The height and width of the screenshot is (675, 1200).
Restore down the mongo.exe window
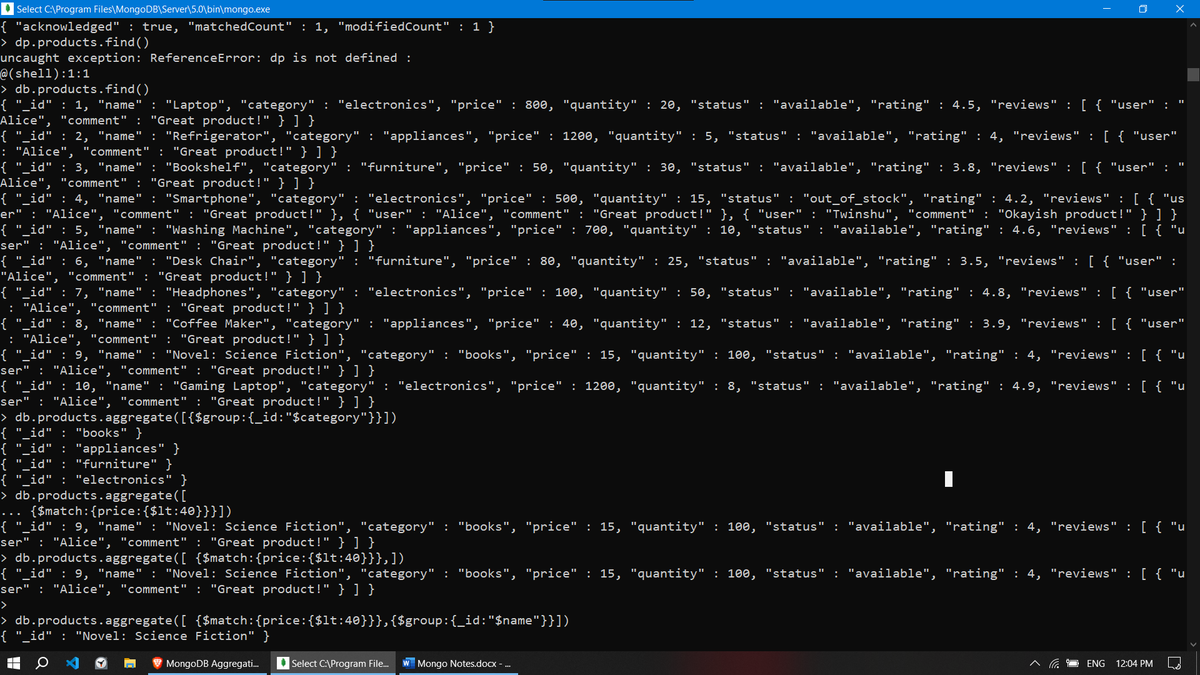coord(1143,8)
